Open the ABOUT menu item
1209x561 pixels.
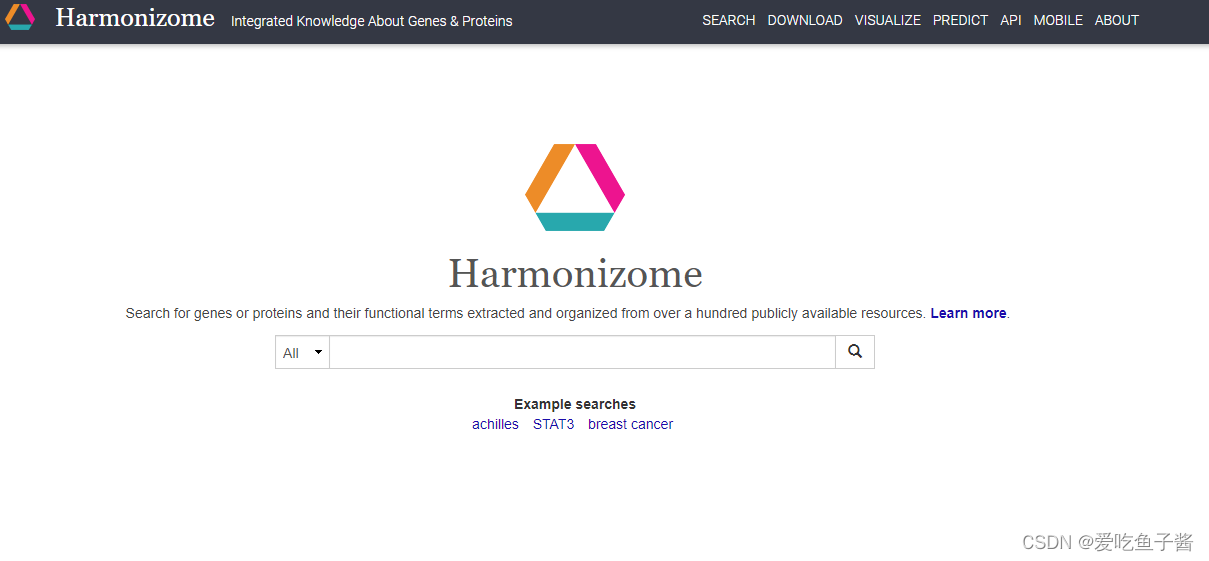pyautogui.click(x=1117, y=20)
